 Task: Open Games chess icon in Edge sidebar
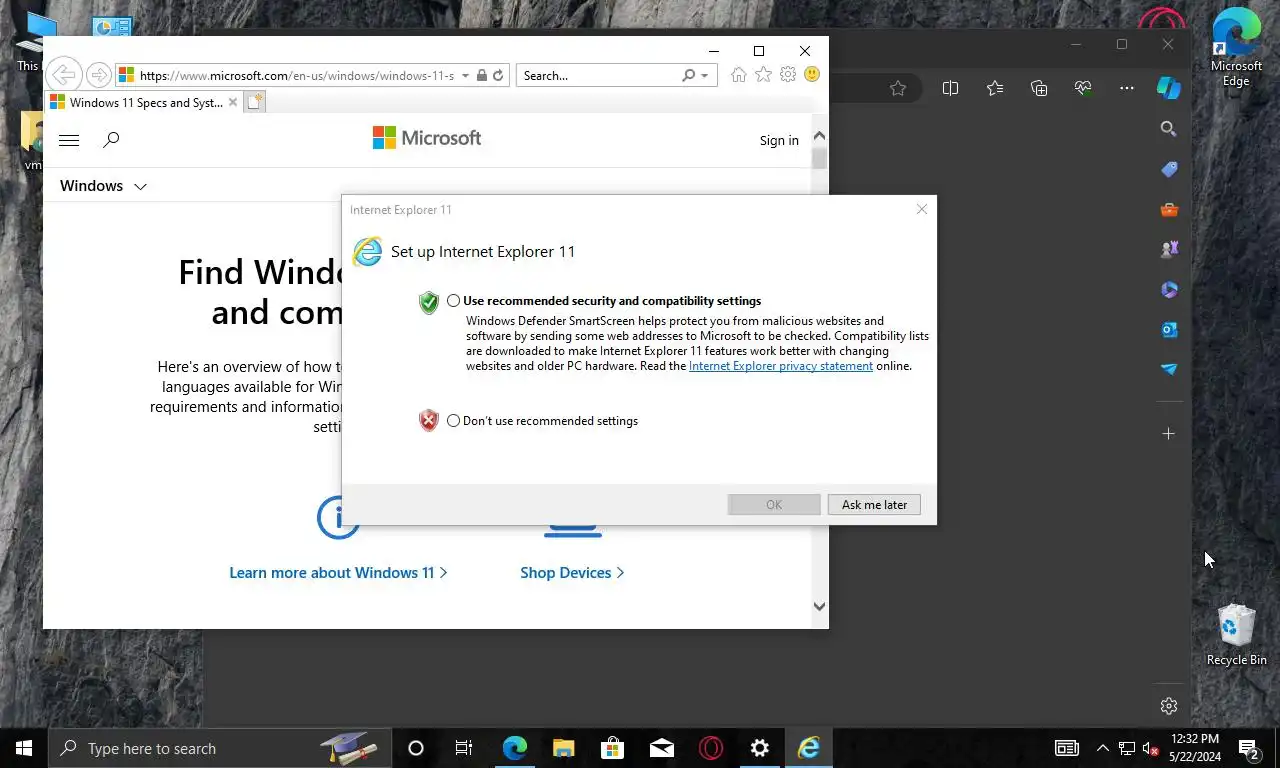pyautogui.click(x=1169, y=249)
